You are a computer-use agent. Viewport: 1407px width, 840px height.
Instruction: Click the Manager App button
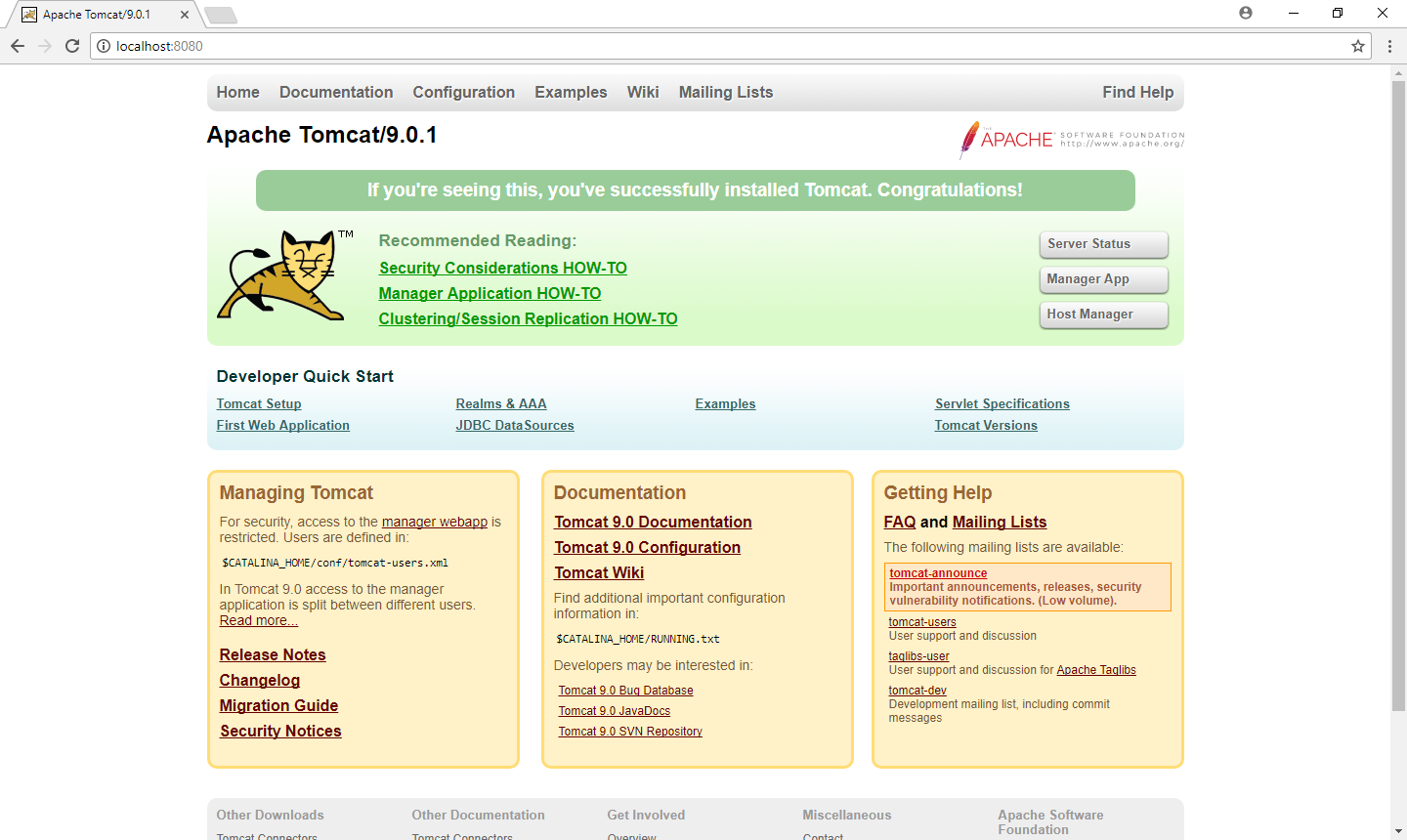[x=1103, y=279]
